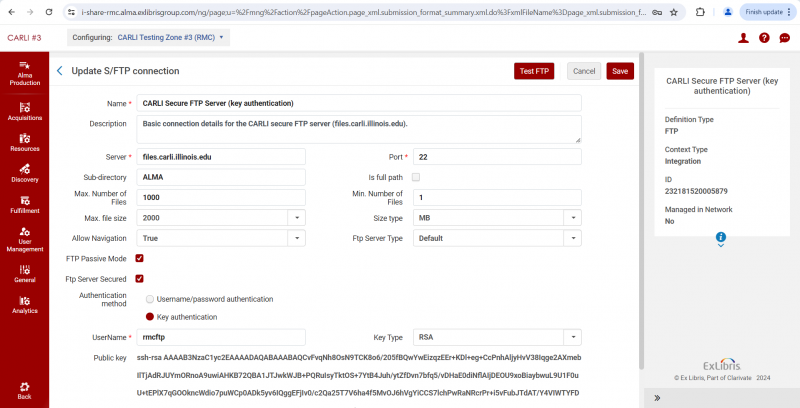Screen dimensions: 800x408
Task: Click the Public key text
Action: (359, 375)
